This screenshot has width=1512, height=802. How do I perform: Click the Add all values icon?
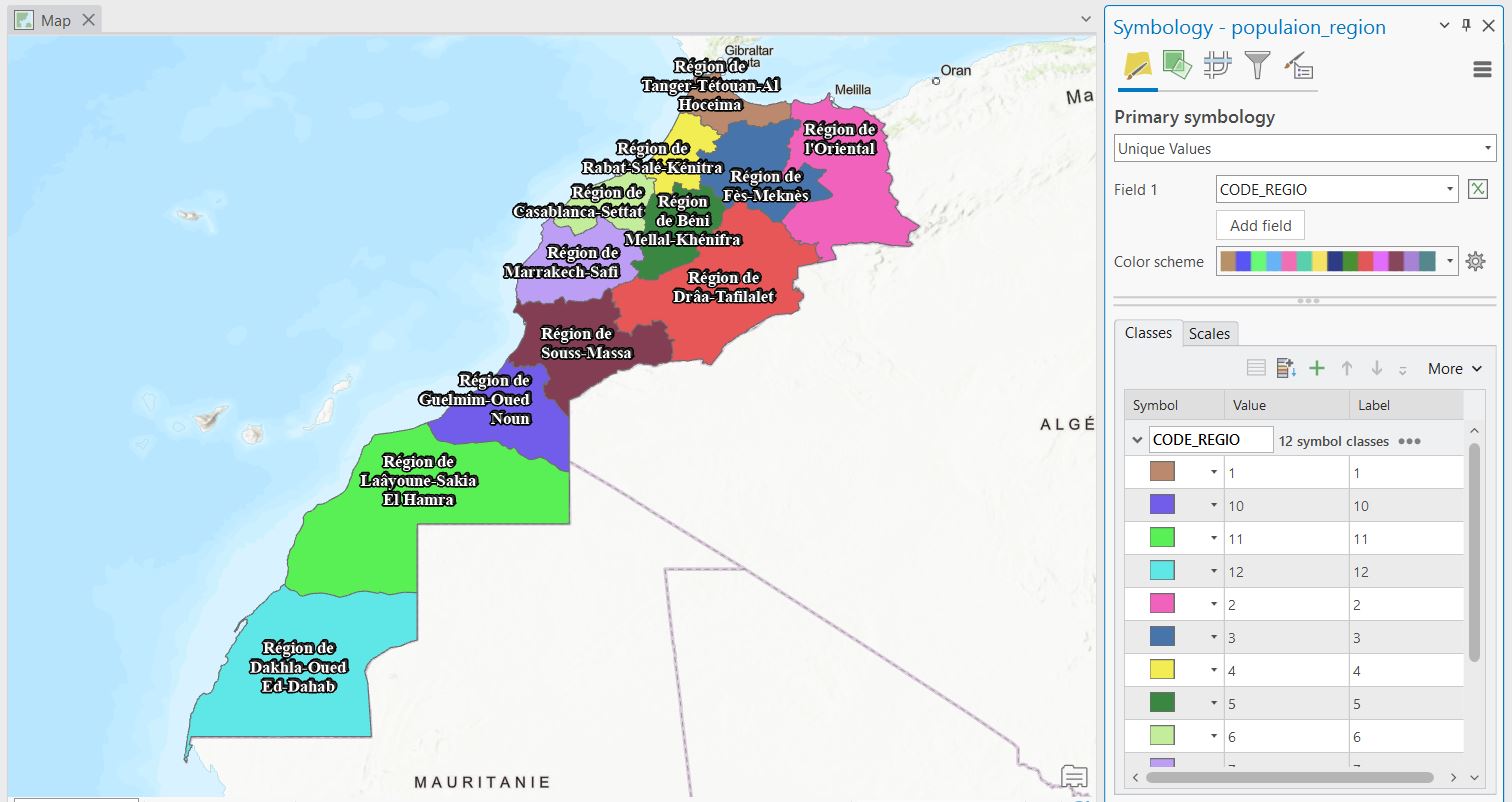(x=1286, y=368)
